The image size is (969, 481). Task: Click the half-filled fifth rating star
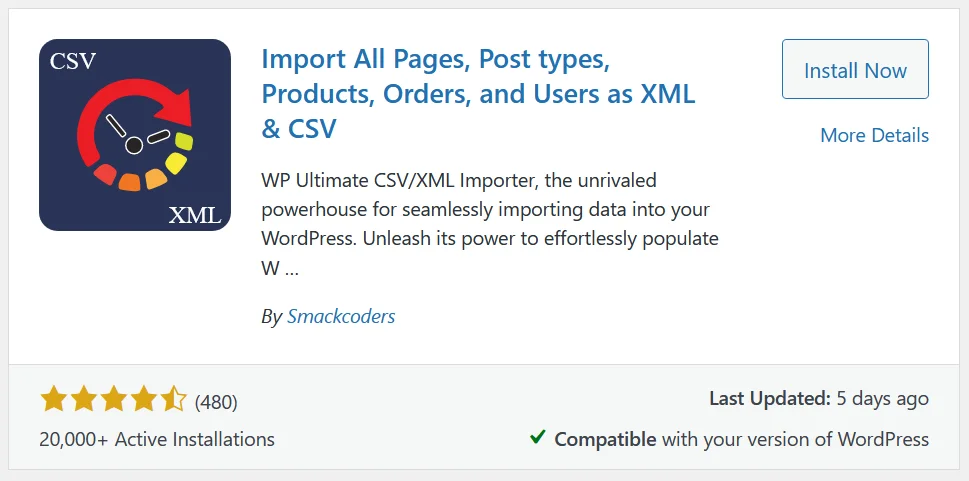click(x=173, y=401)
